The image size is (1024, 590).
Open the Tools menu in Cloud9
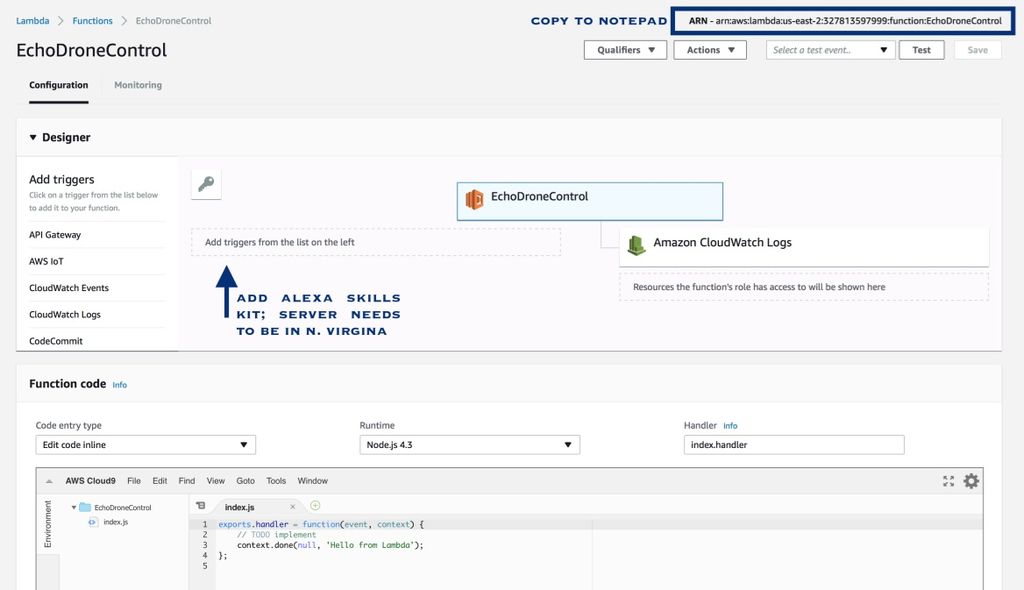[x=276, y=481]
